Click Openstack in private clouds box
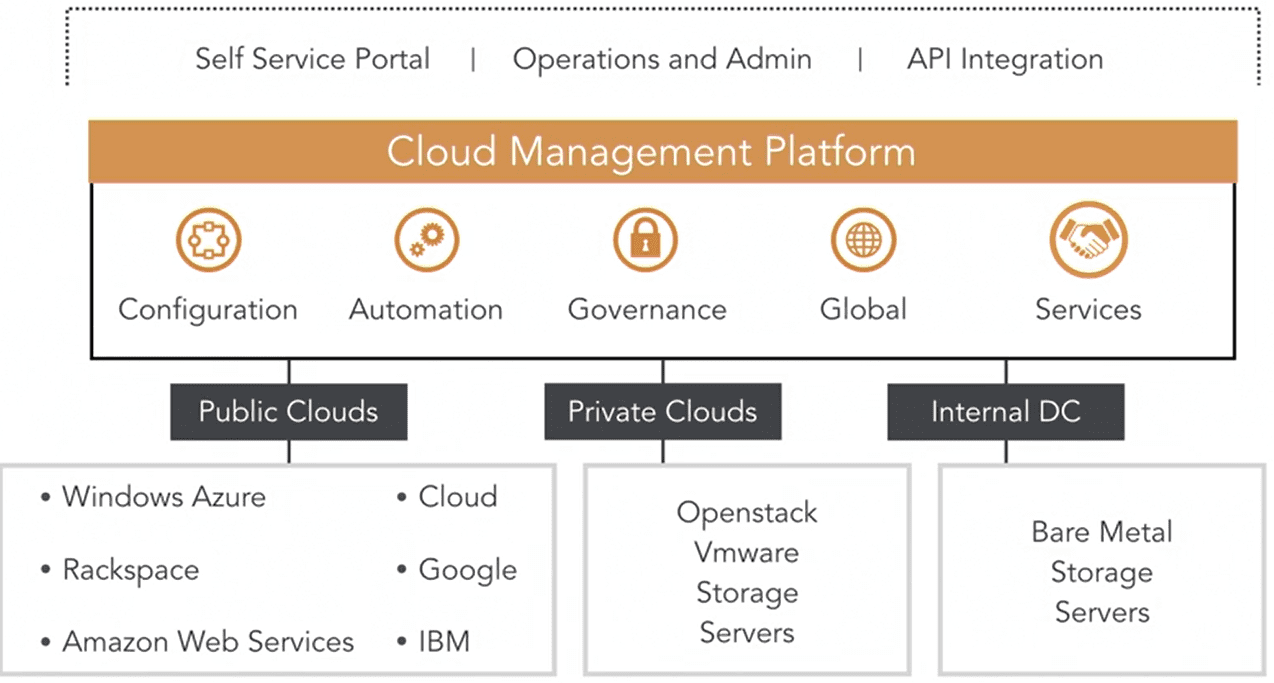Image resolution: width=1274 pixels, height=683 pixels. point(747,513)
